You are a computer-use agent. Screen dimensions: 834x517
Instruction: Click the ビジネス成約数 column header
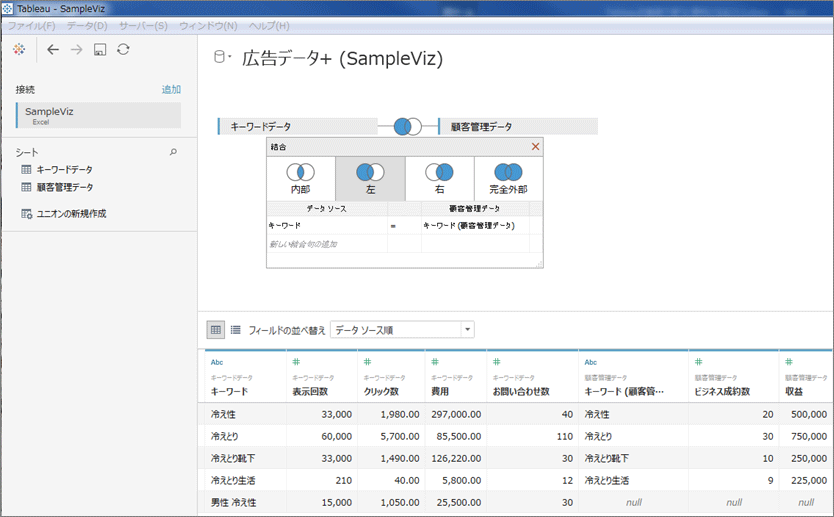pyautogui.click(x=722, y=391)
